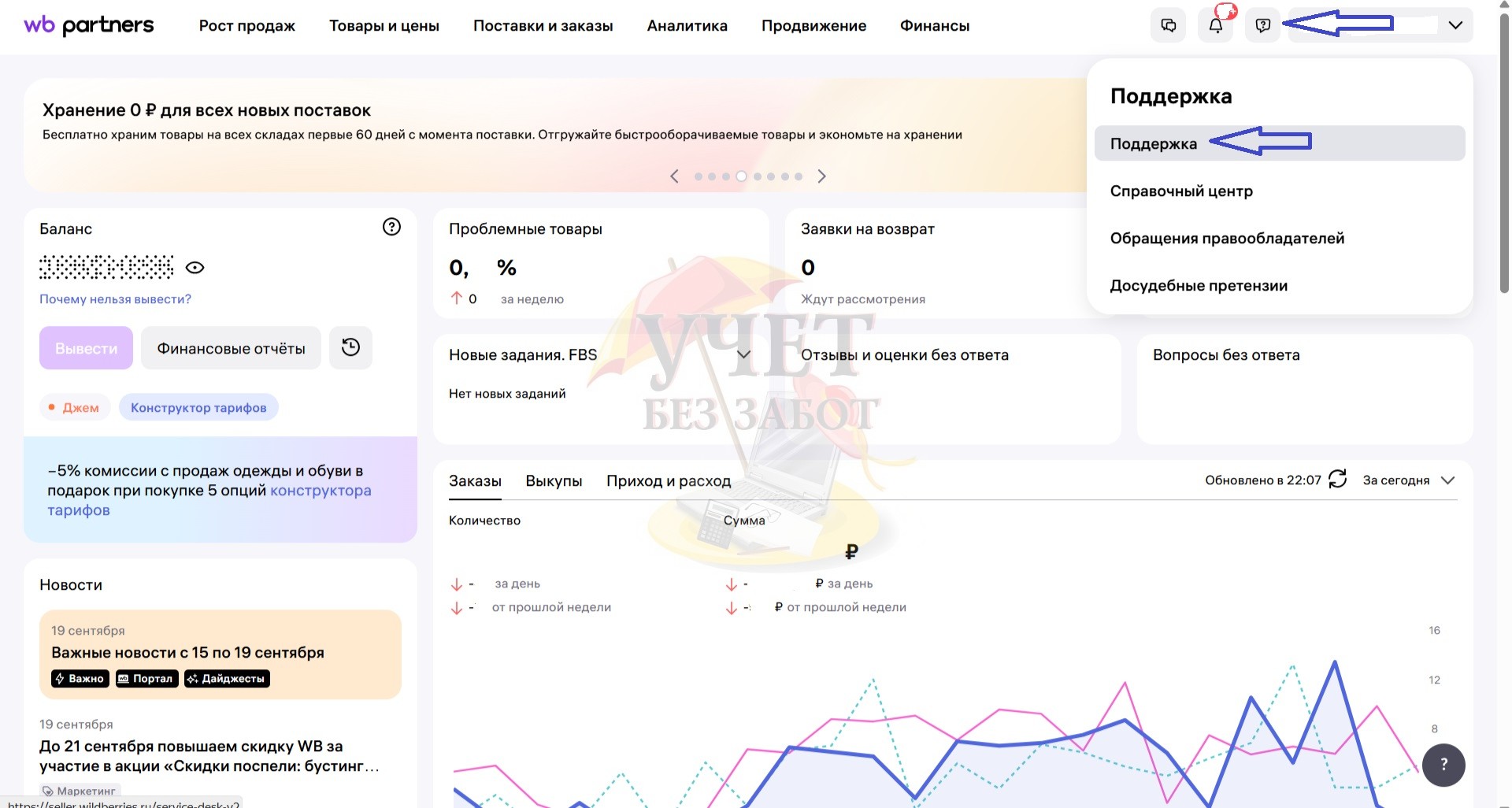Refresh the orders data with the refresh icon
Screen dimensions: 1512x808
(x=1338, y=480)
